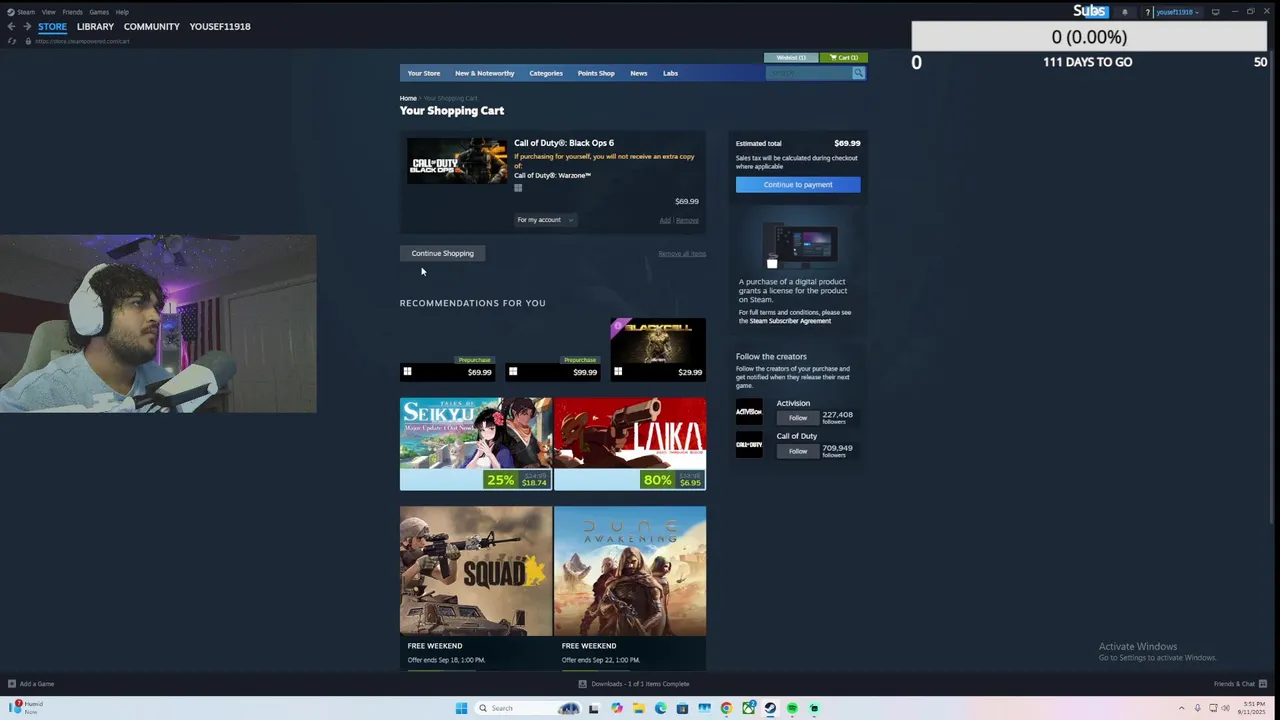The image size is (1280, 720).
Task: Switch to the COMMUNITY tab
Action: coord(152,27)
